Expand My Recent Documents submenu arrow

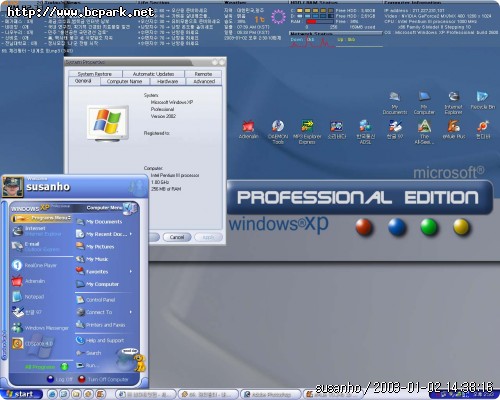(x=131, y=234)
